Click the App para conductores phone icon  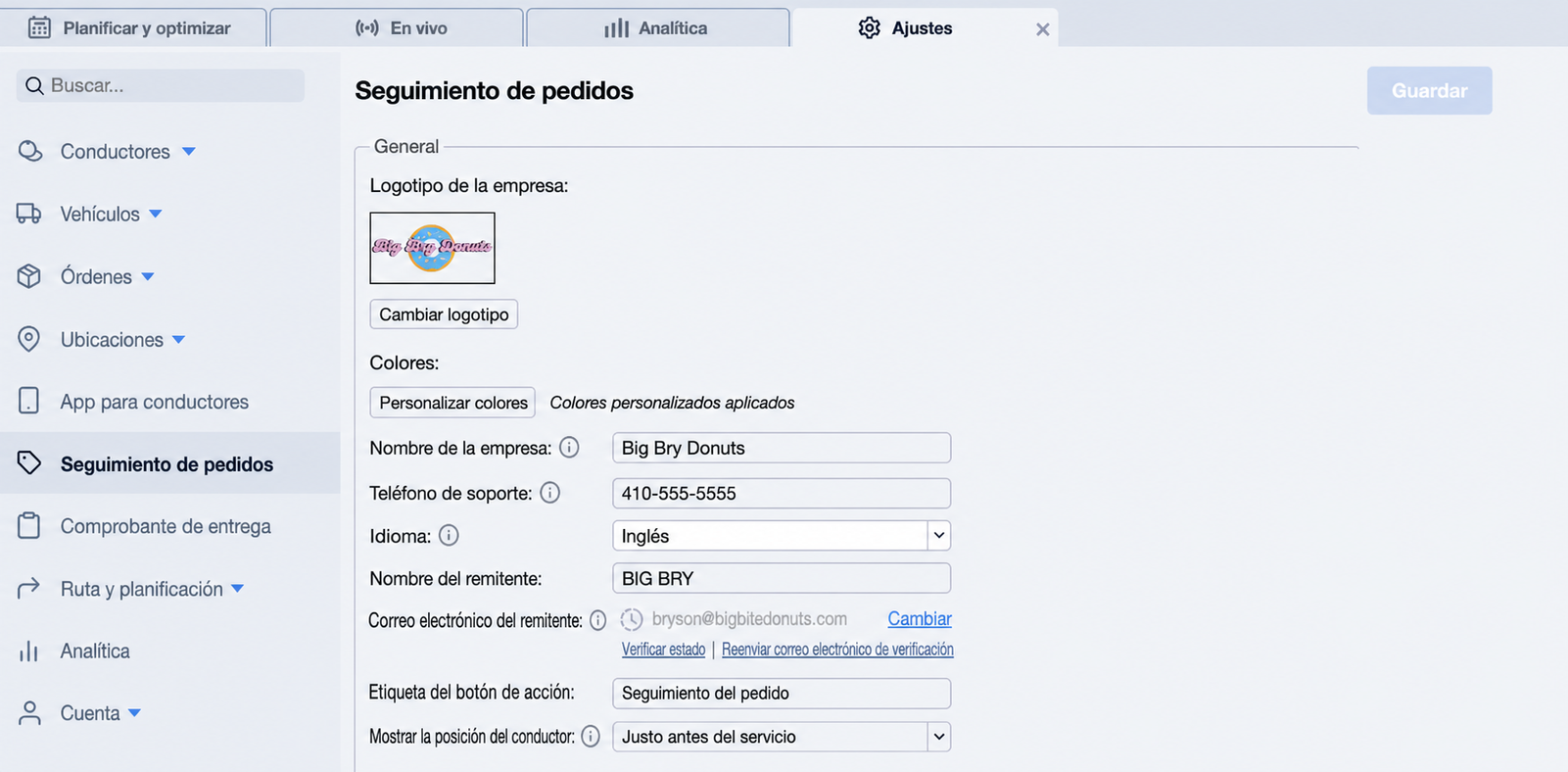pos(29,401)
